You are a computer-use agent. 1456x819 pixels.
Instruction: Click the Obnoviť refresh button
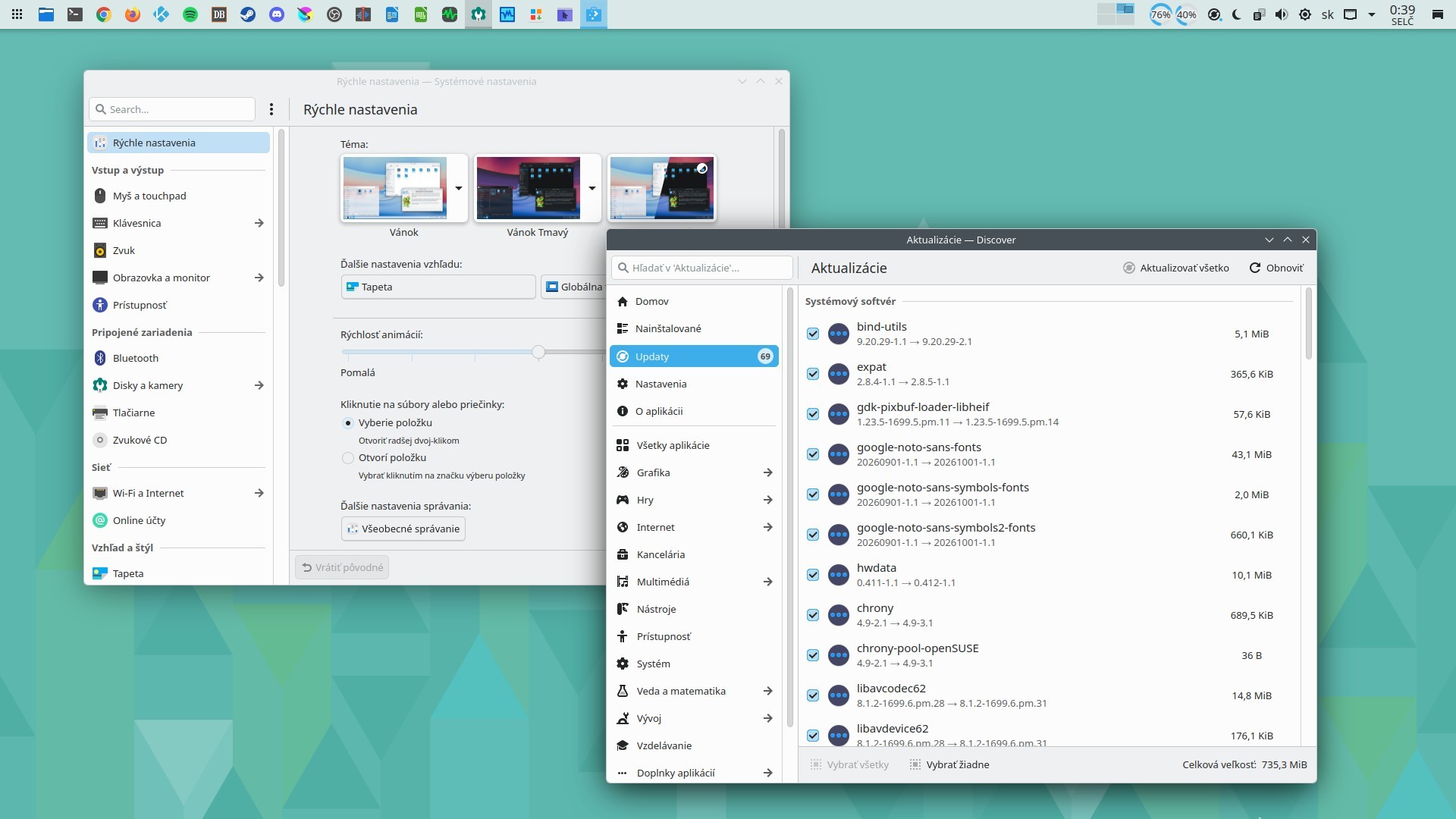point(1276,268)
